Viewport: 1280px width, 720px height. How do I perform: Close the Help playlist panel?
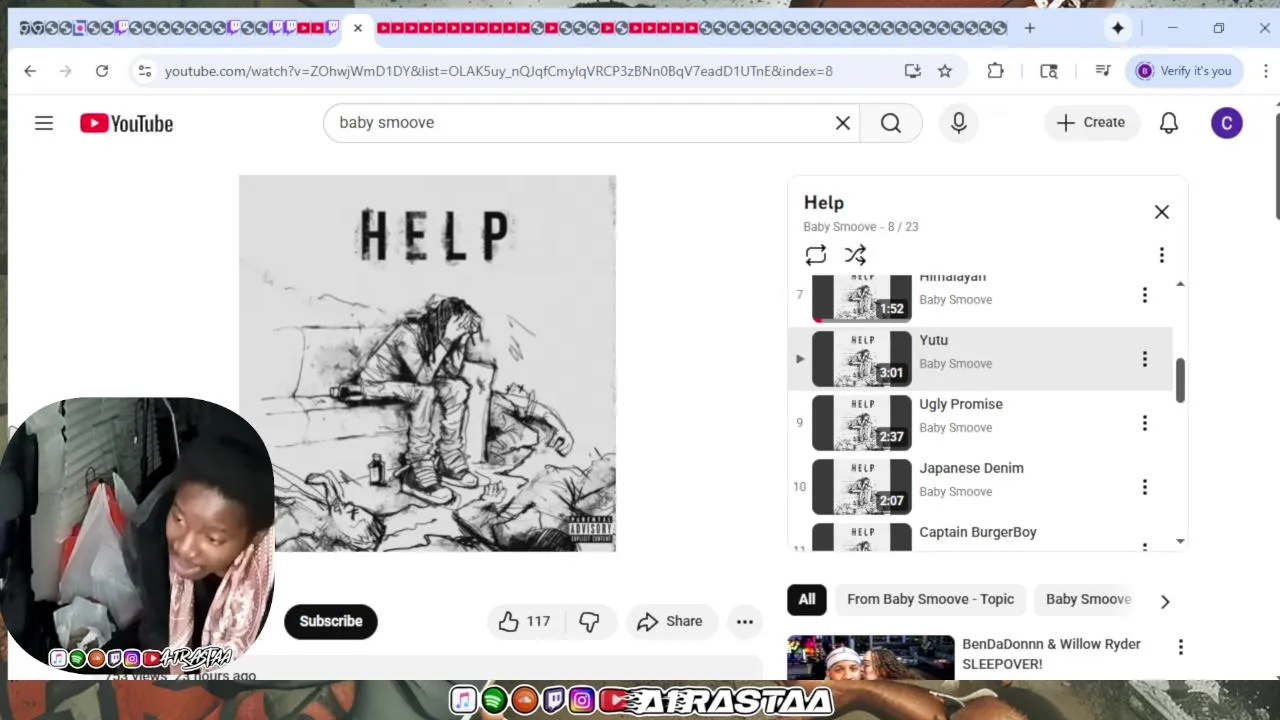[1162, 212]
